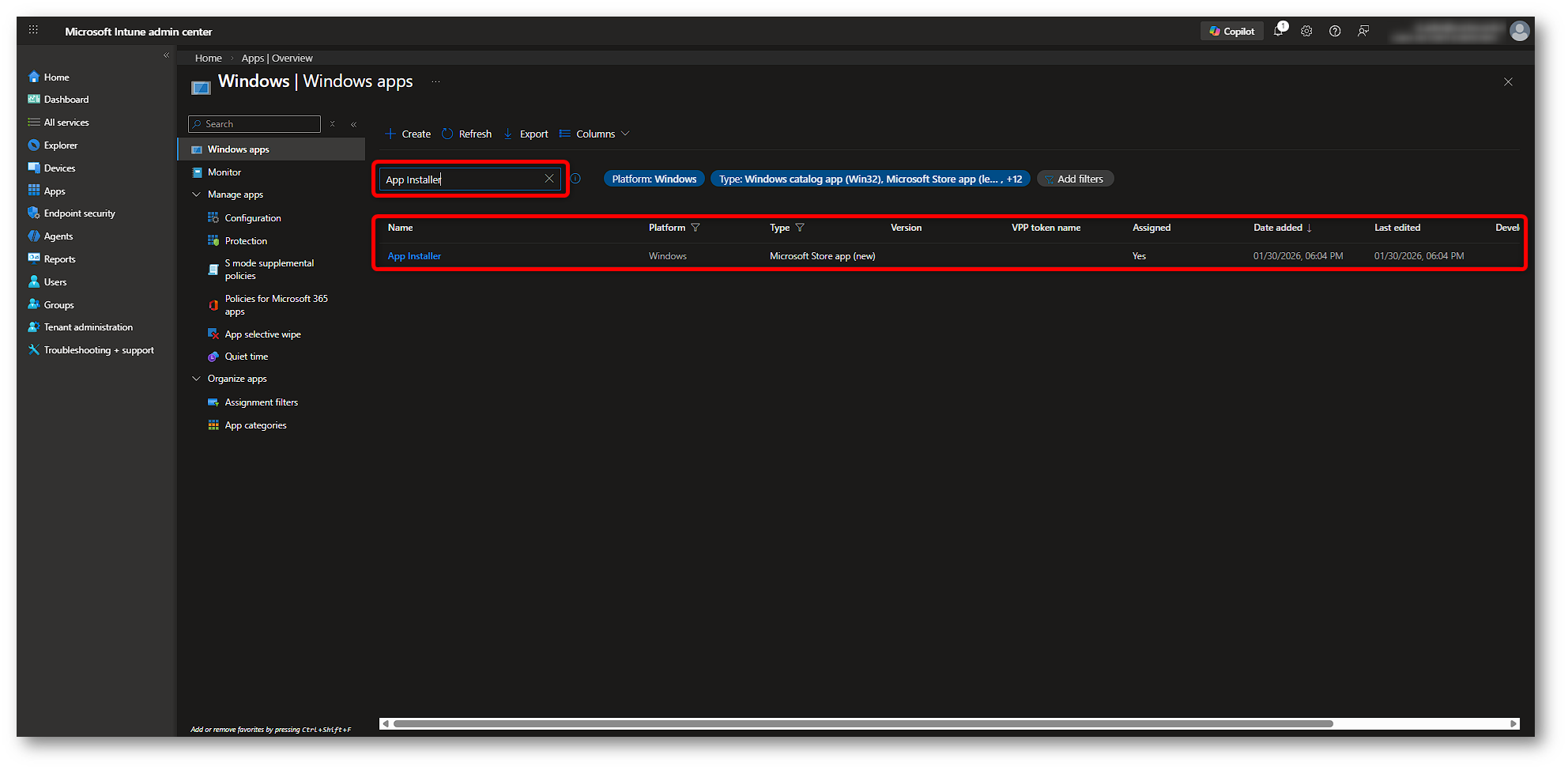Filter by the Type column funnel icon
The height and width of the screenshot is (770, 1568).
pyautogui.click(x=800, y=228)
